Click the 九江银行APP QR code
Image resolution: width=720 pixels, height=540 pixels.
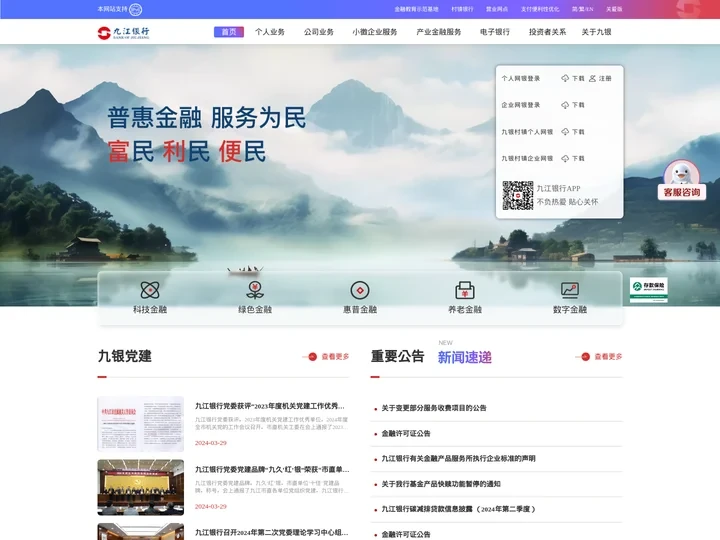click(518, 195)
